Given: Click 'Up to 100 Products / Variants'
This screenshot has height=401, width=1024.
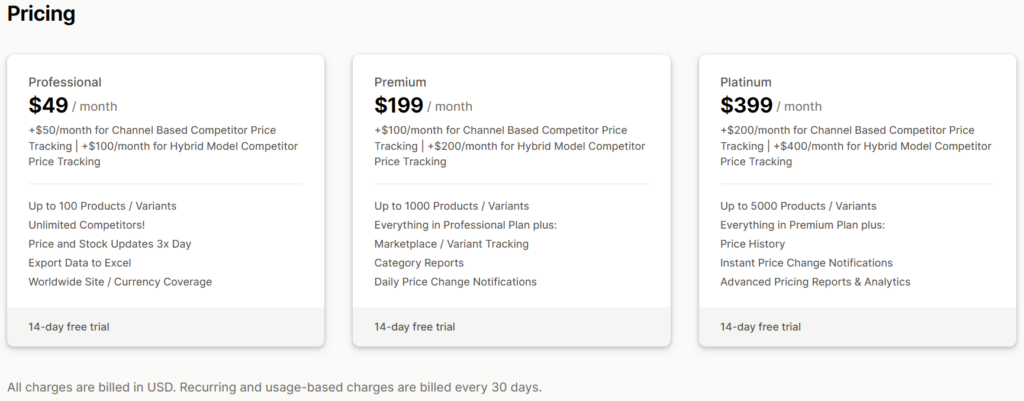Looking at the screenshot, I should (x=103, y=206).
